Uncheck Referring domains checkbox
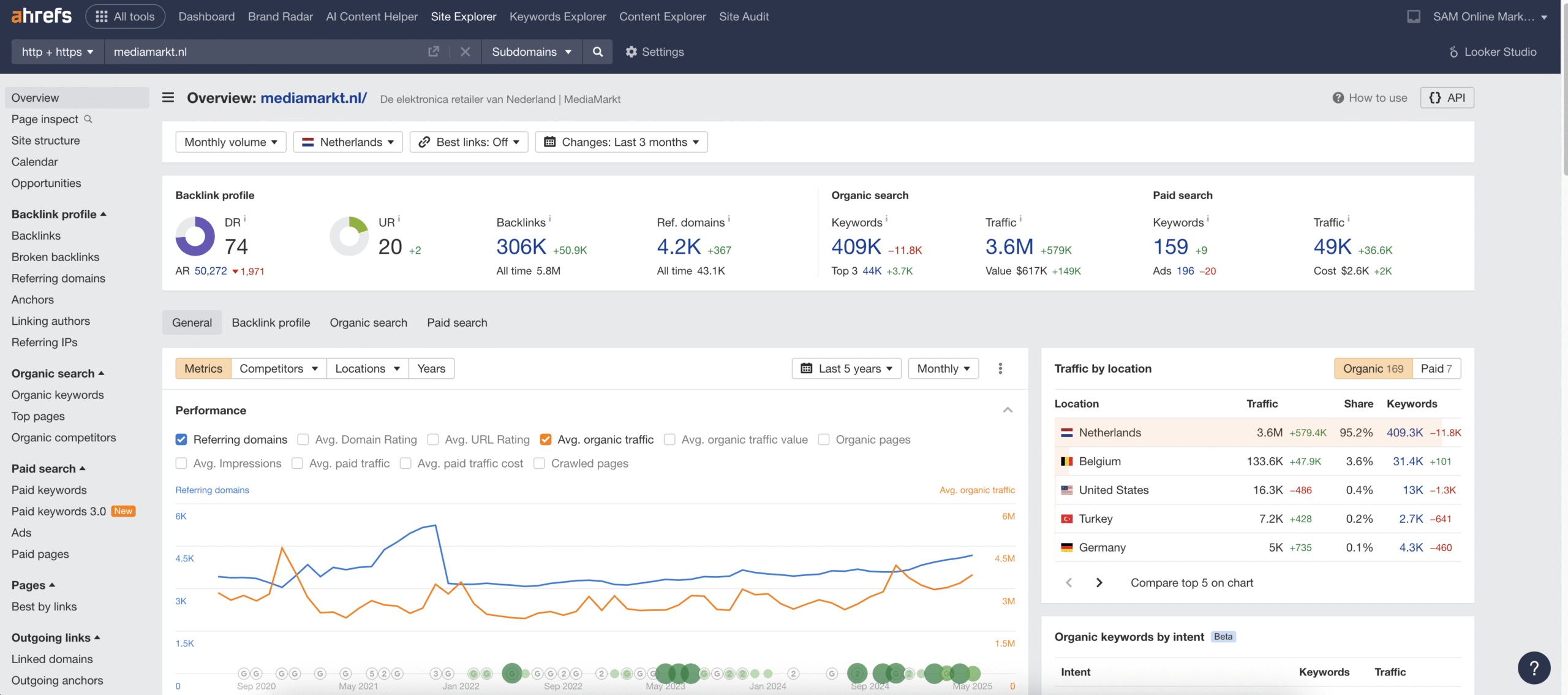This screenshot has width=1568, height=695. tap(181, 439)
